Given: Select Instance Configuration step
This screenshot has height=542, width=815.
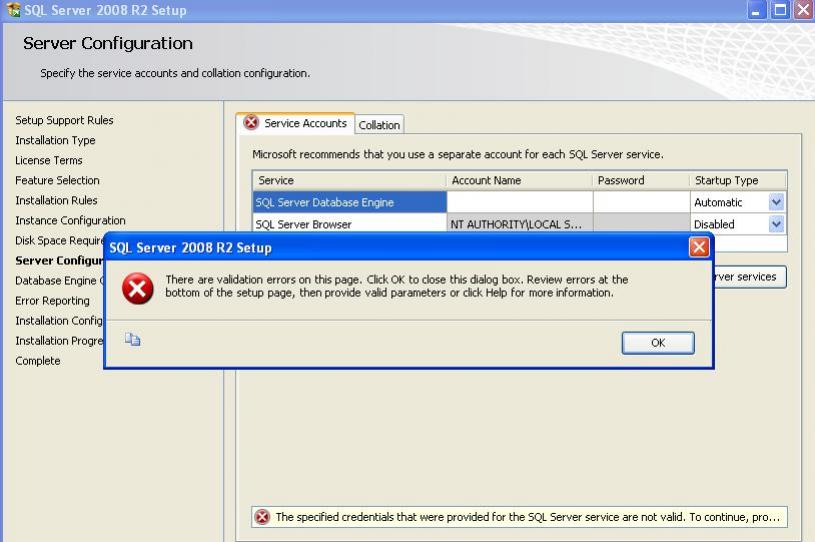Looking at the screenshot, I should click(70, 220).
